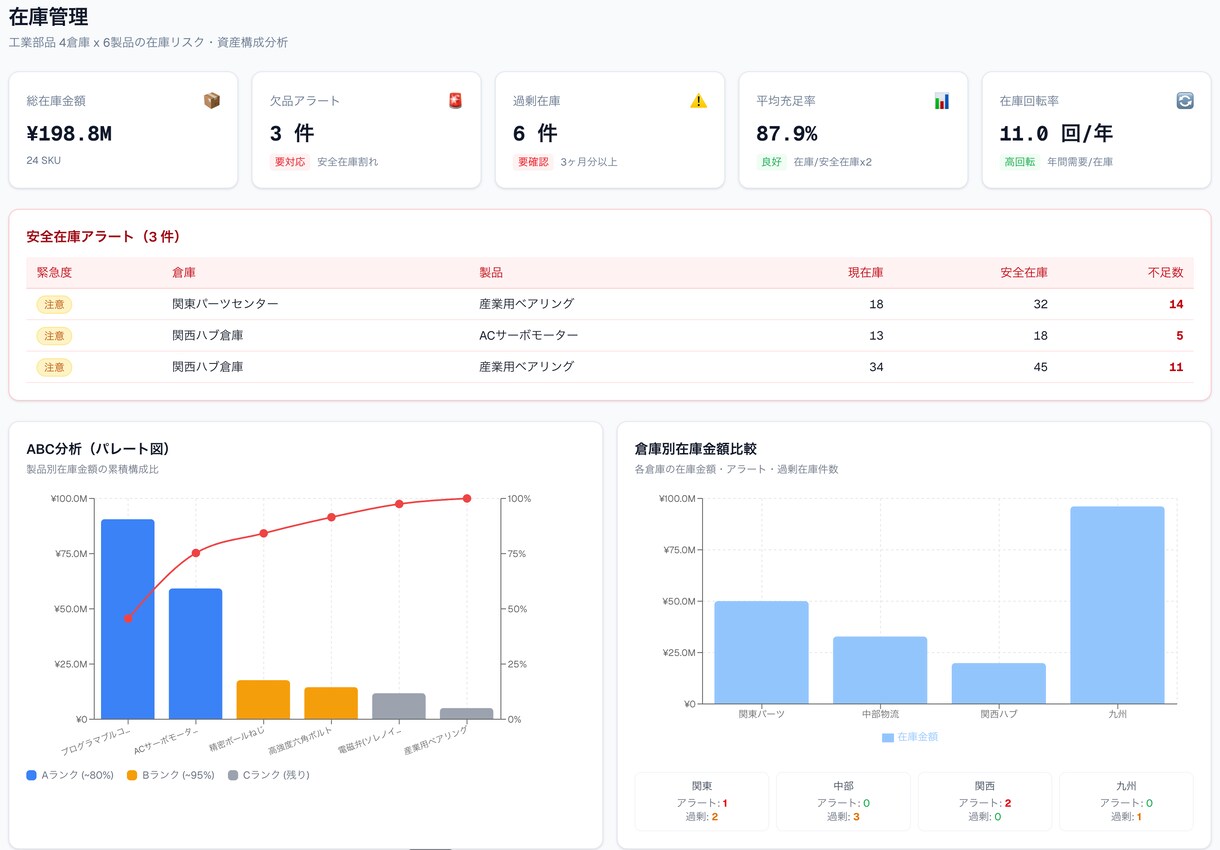Image resolution: width=1220 pixels, height=850 pixels.
Task: Click the 九州 warehouse bar
Action: coord(1118,605)
